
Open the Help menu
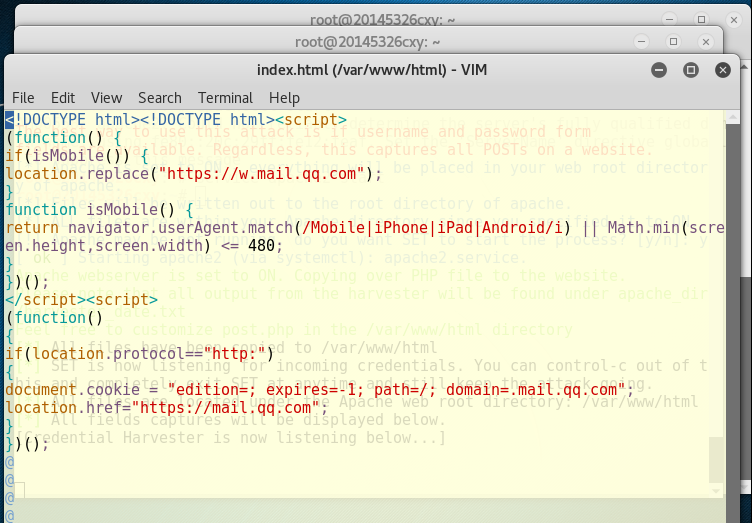click(284, 98)
